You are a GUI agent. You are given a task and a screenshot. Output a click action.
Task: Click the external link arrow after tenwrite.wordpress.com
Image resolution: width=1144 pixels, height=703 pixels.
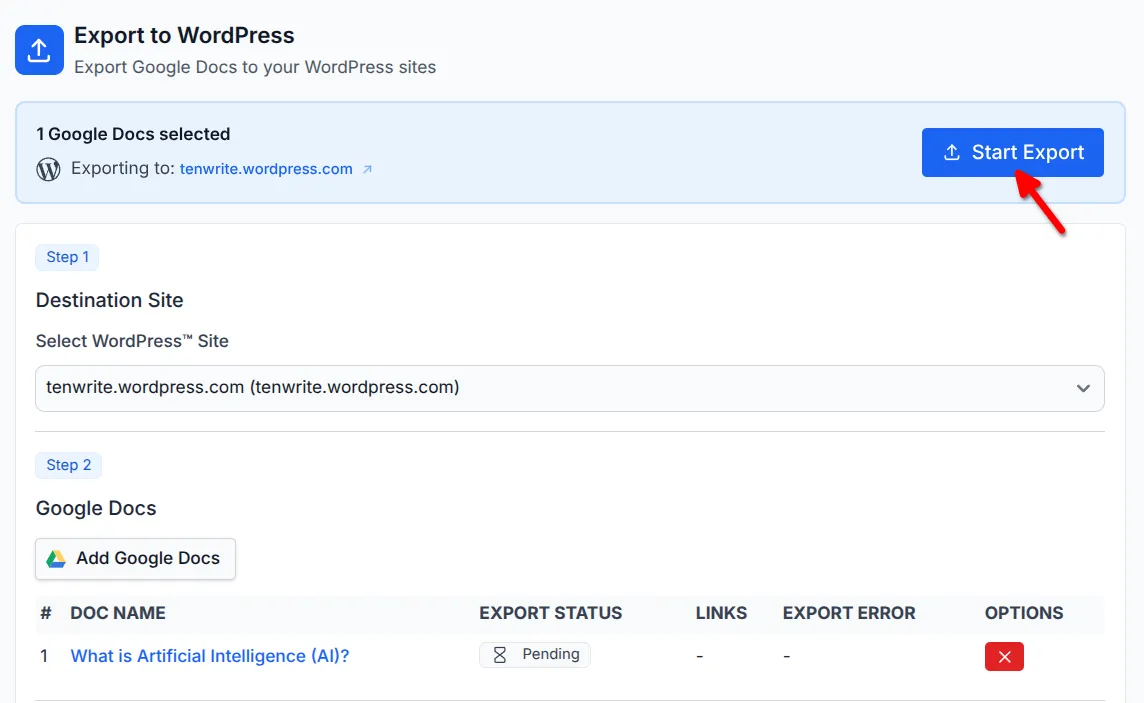click(367, 168)
